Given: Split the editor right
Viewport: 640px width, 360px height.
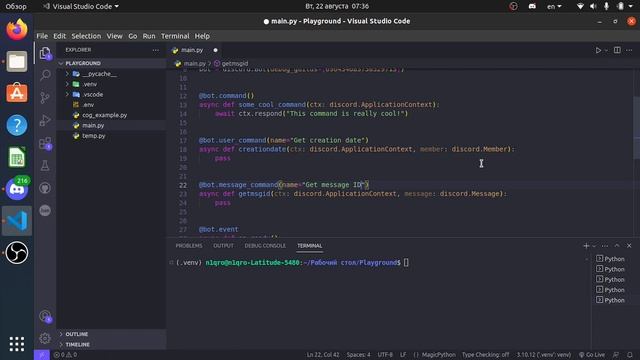Looking at the screenshot, I should coord(617,50).
